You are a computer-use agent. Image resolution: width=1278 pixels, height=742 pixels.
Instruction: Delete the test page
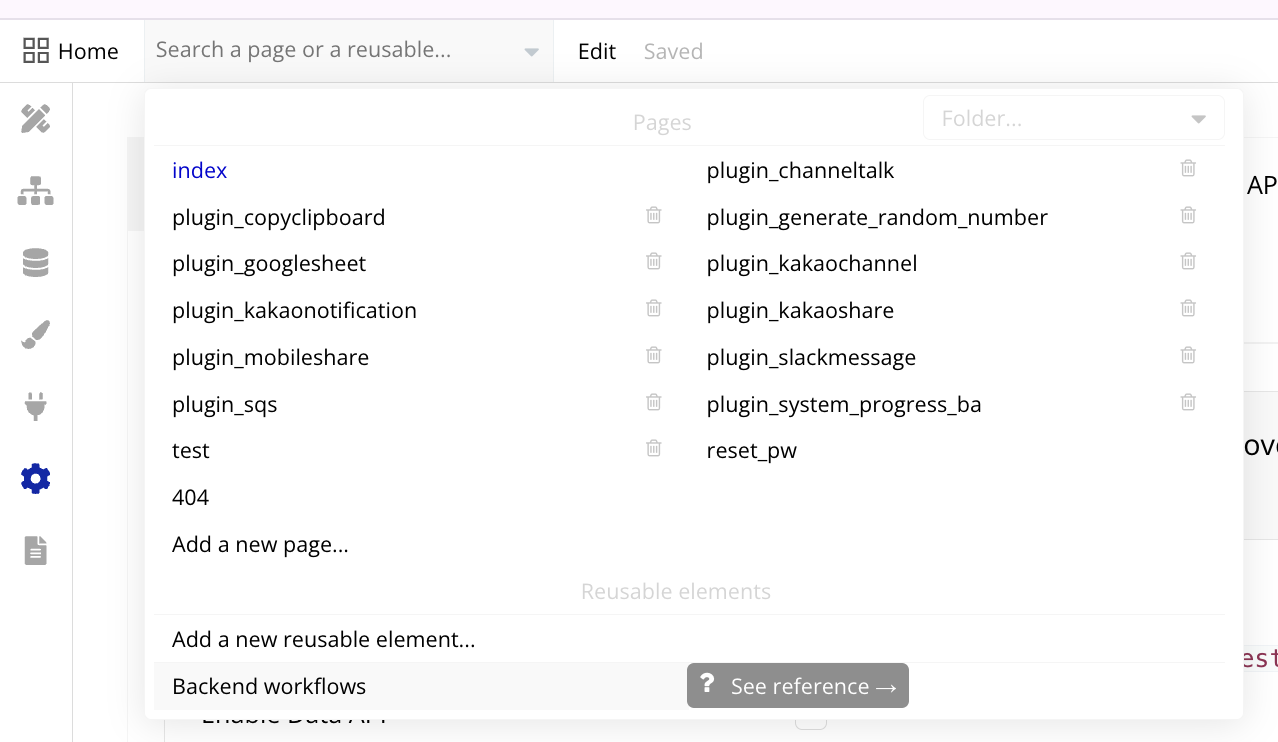[654, 449]
